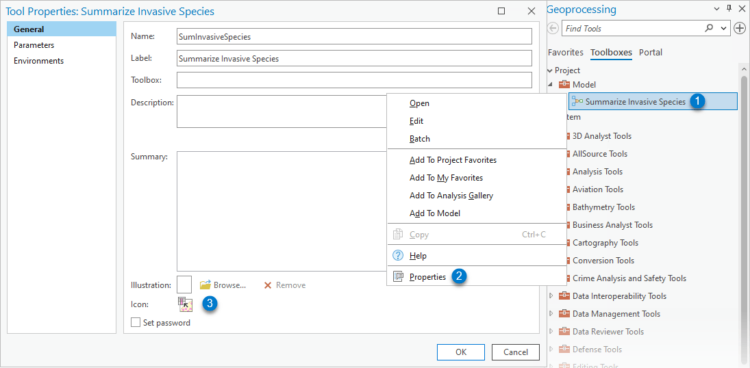This screenshot has width=750, height=368.
Task: Enable the Set password checkbox
Action: 135,323
